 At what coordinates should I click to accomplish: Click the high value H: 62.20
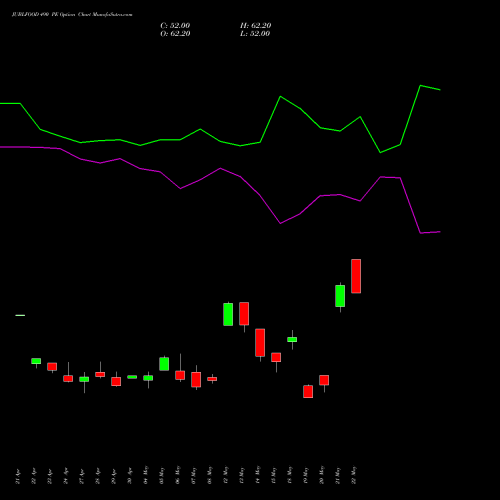255,26
